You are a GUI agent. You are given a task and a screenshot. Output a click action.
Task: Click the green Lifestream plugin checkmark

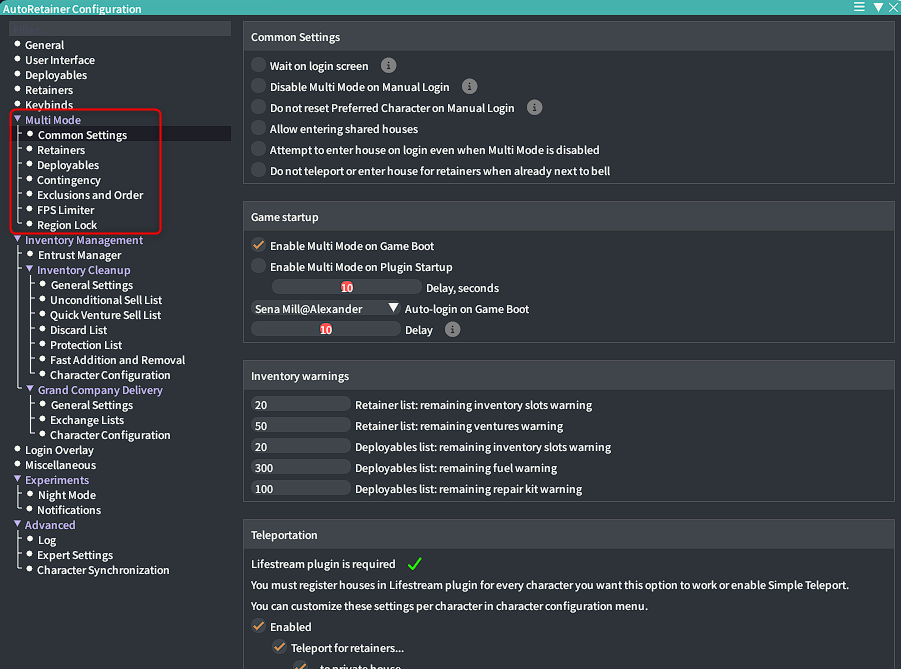tap(415, 564)
